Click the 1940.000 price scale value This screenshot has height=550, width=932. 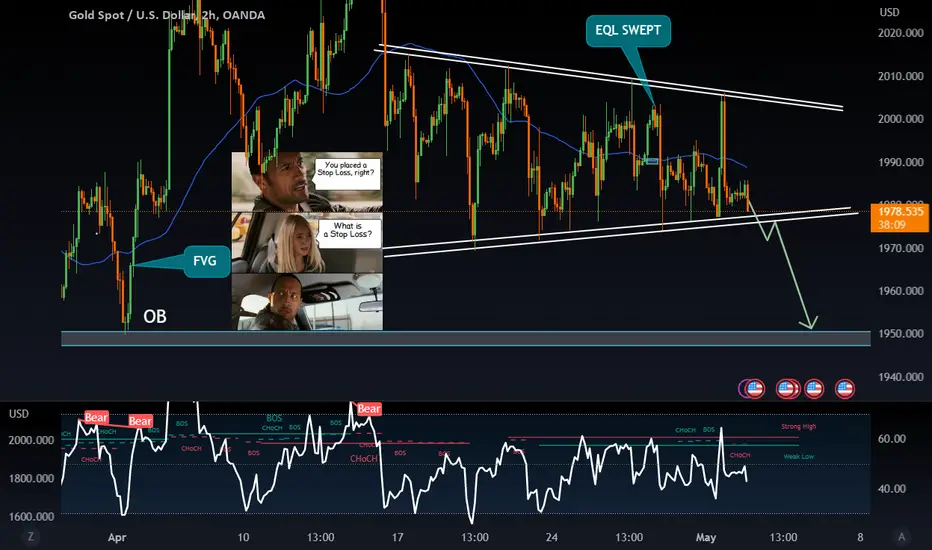click(900, 376)
